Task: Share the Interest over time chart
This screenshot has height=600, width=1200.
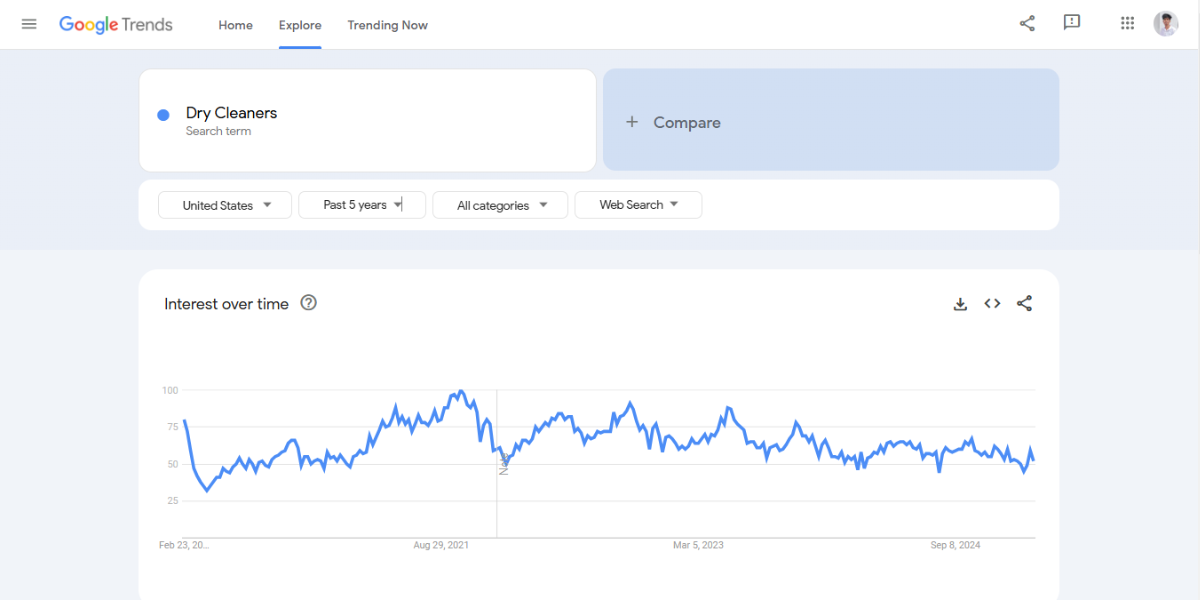Action: tap(1024, 304)
